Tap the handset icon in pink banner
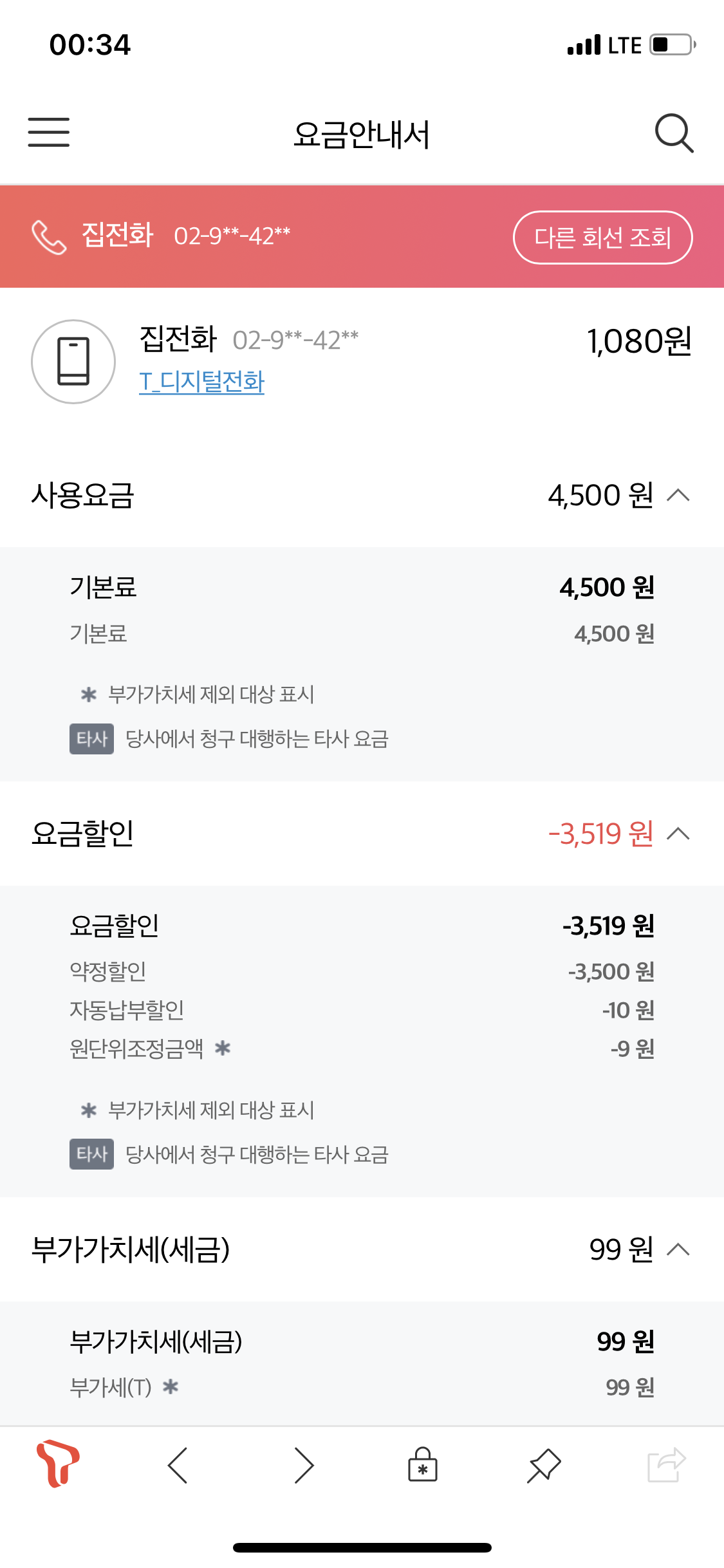This screenshot has width=724, height=1568. [49, 237]
